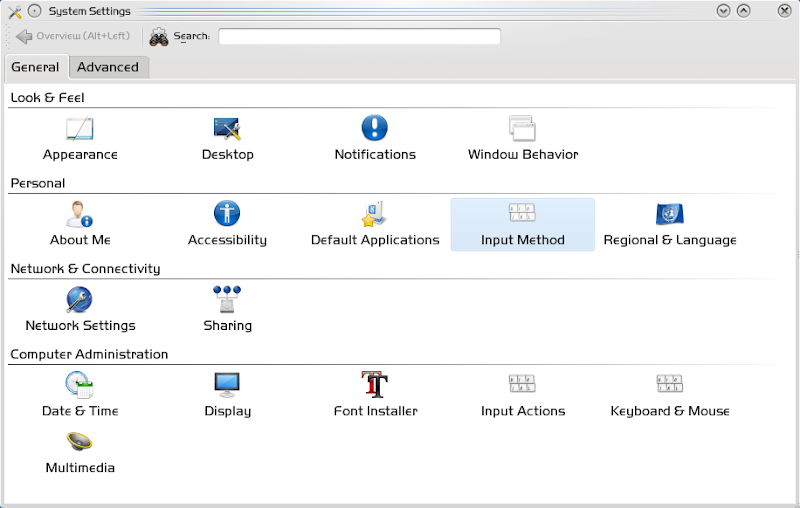
Task: Click into the Search input field
Action: click(359, 37)
